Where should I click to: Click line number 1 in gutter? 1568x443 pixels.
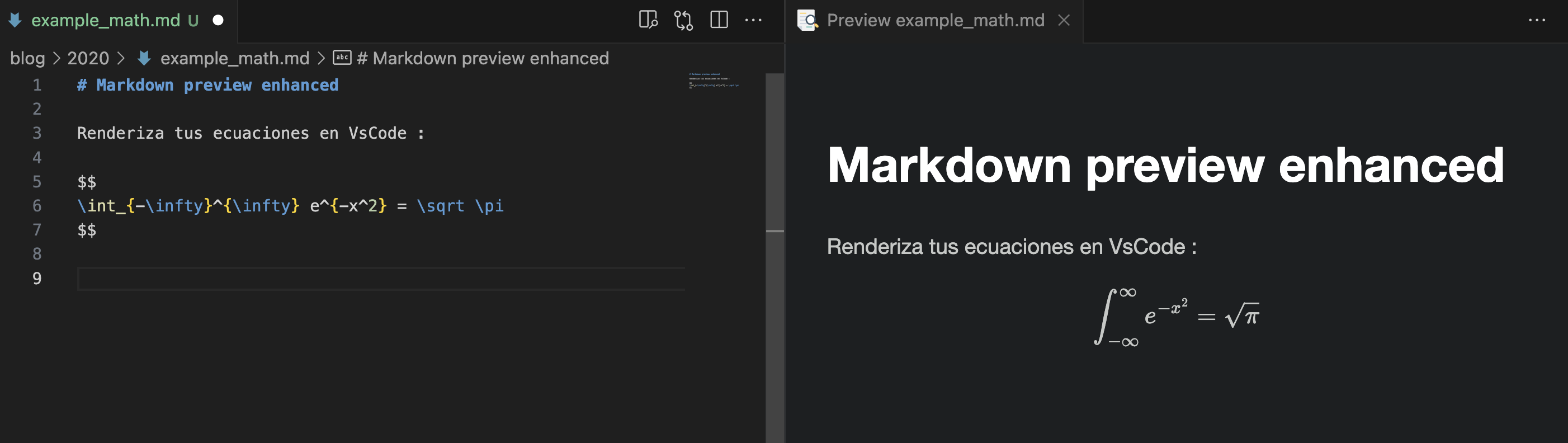(x=37, y=85)
